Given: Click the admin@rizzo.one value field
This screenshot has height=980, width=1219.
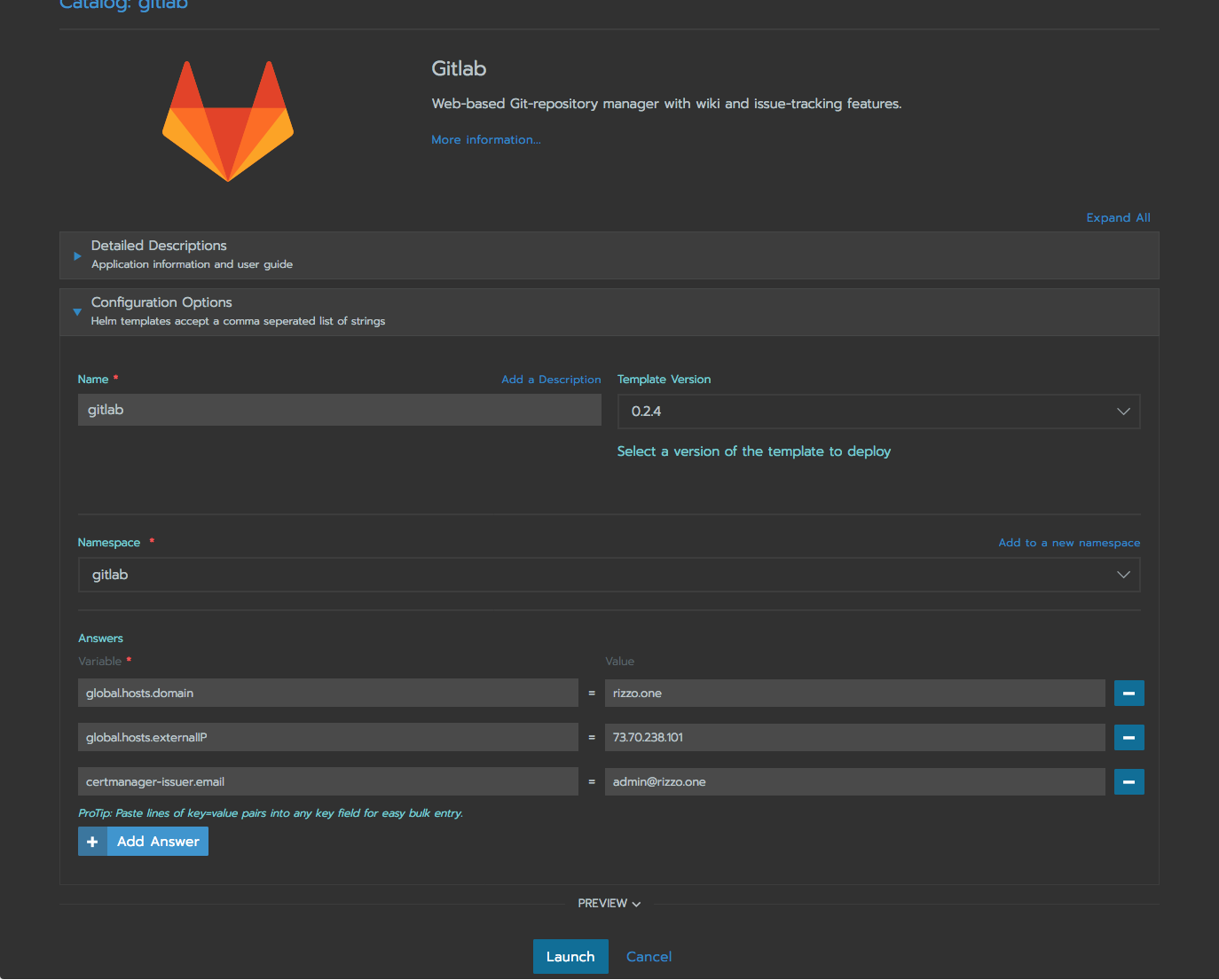Looking at the screenshot, I should pyautogui.click(x=855, y=781).
